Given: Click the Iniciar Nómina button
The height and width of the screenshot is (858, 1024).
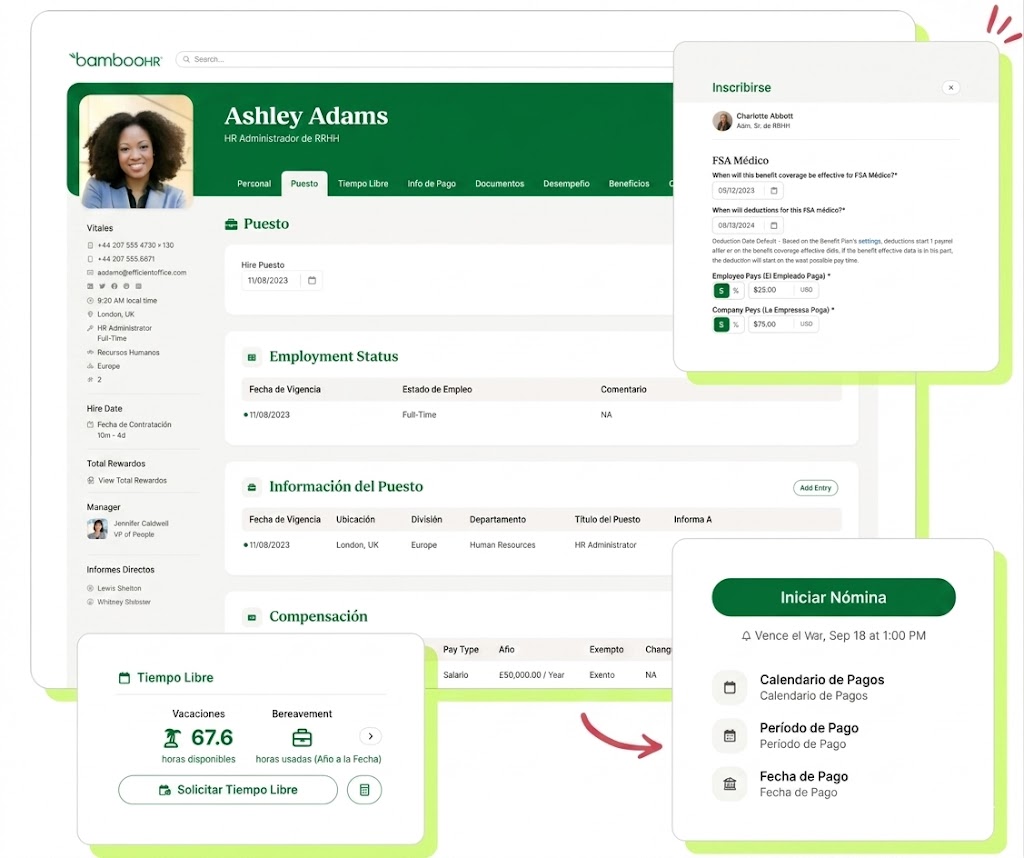Looking at the screenshot, I should tap(833, 597).
